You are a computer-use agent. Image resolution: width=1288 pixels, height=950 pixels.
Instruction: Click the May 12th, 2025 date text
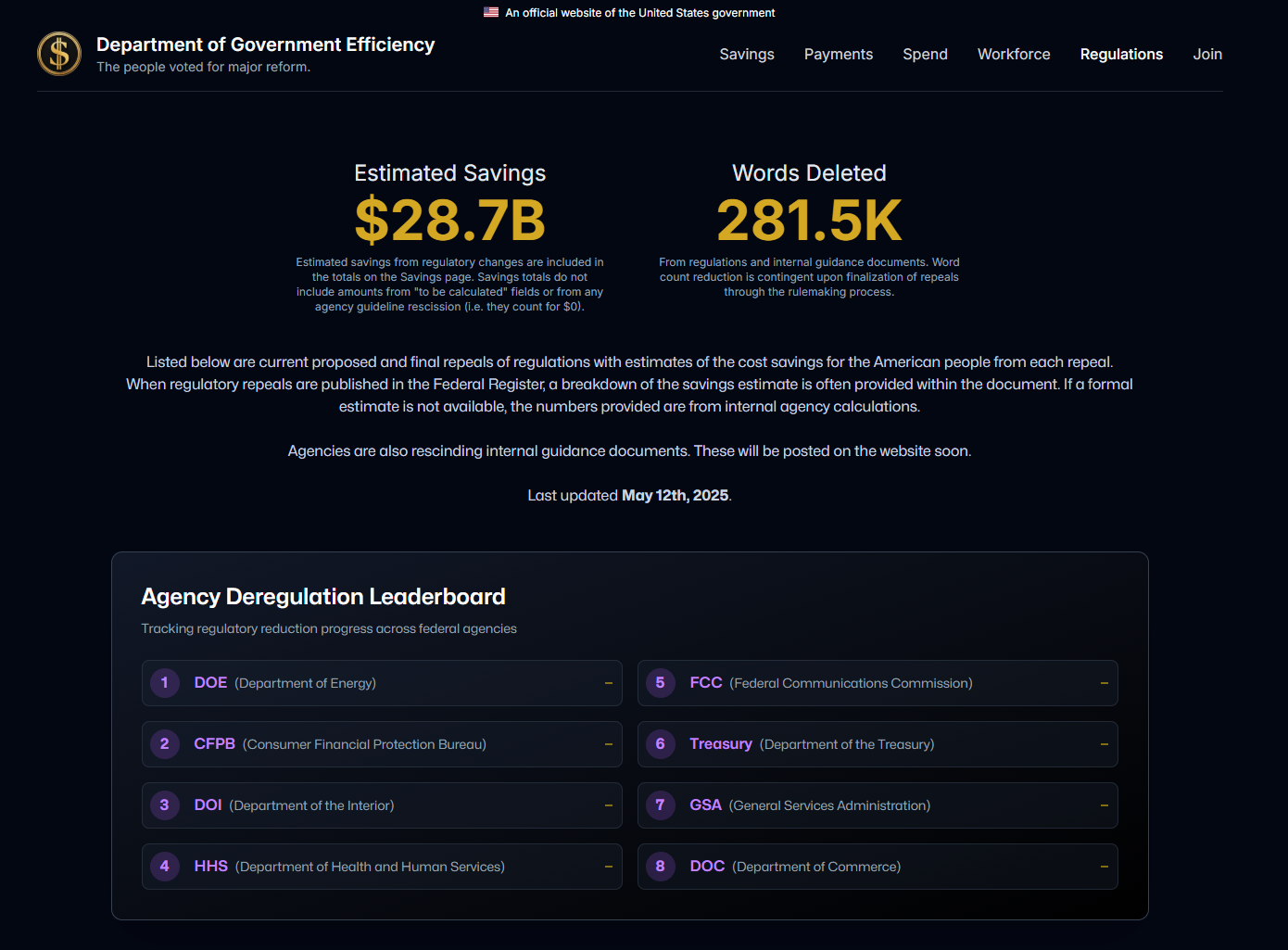675,496
